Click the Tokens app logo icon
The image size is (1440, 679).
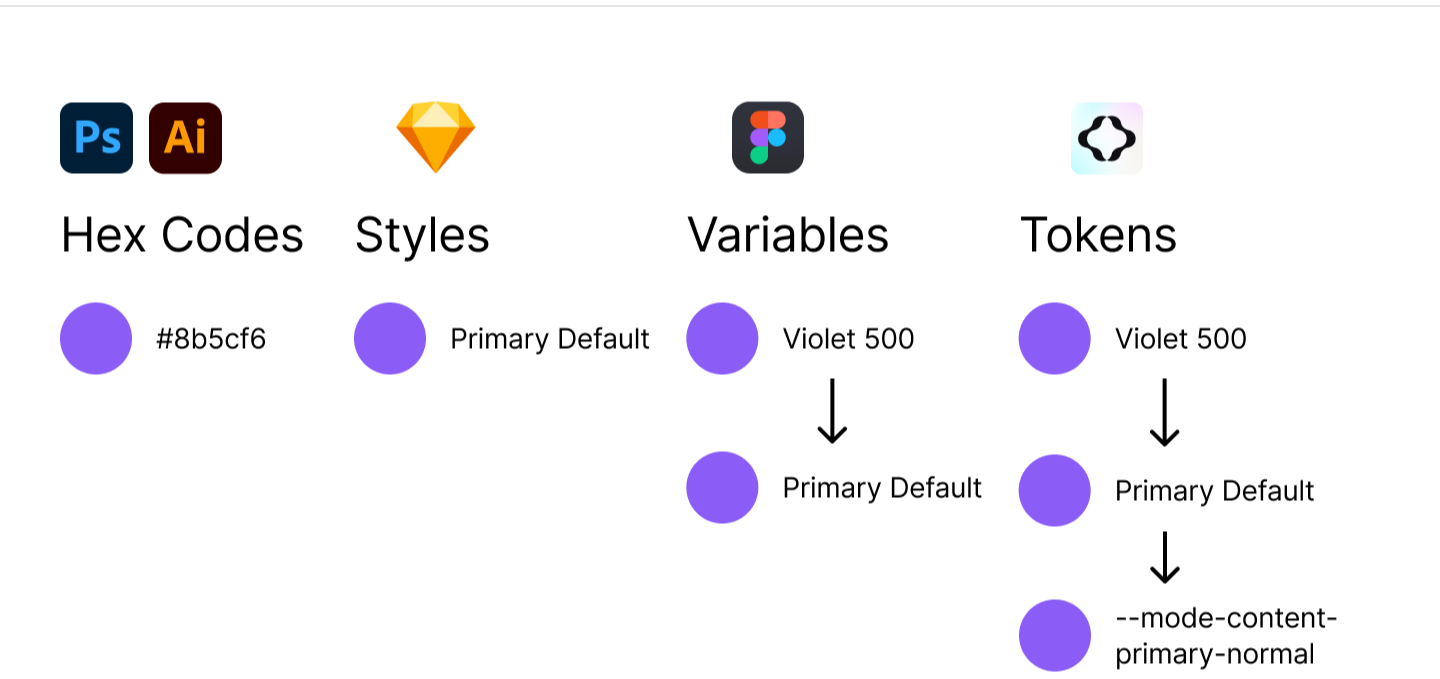pyautogui.click(x=1107, y=138)
